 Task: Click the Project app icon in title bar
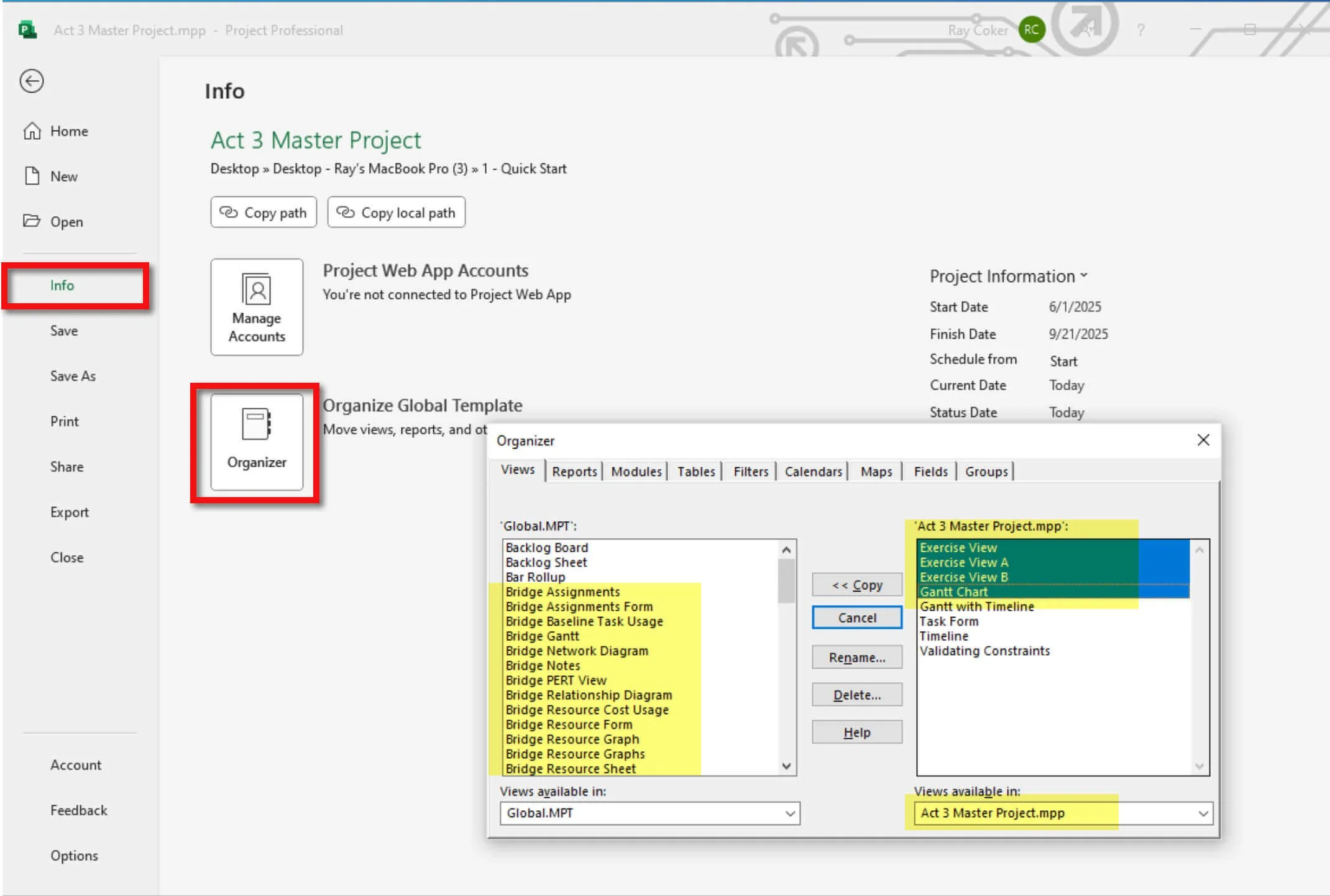27,30
